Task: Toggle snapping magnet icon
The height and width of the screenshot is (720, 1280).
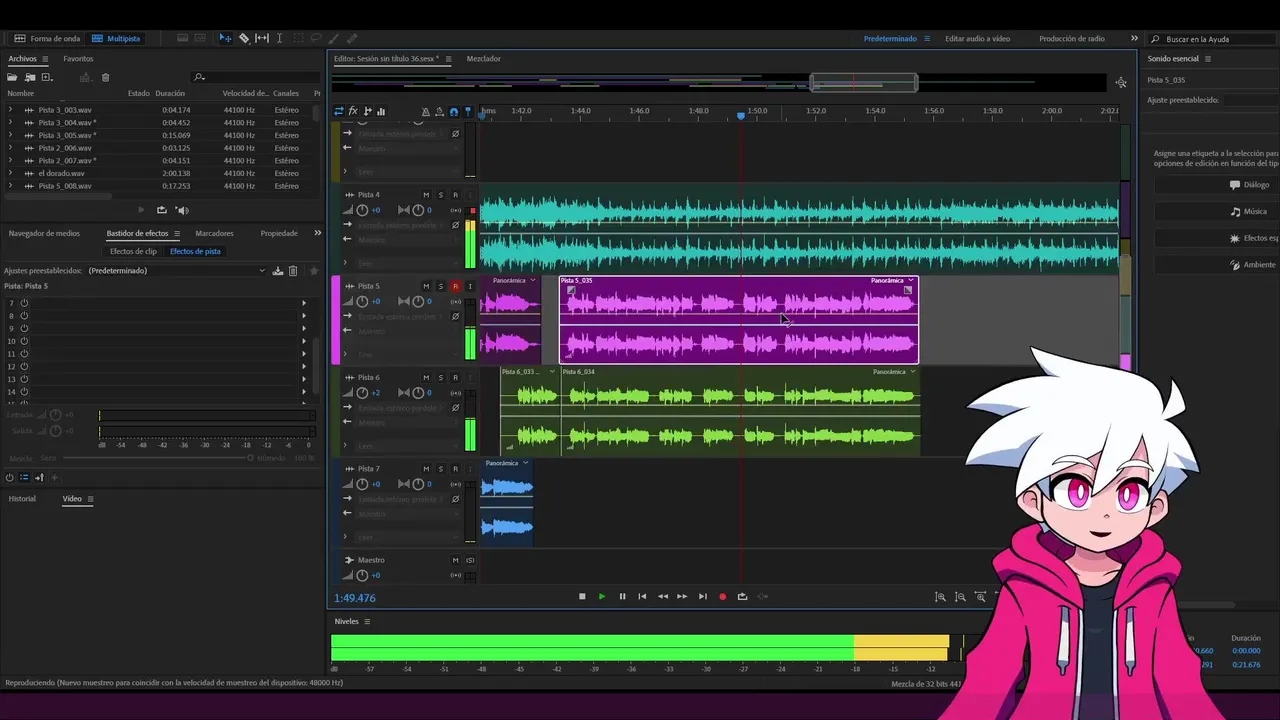Action: click(453, 112)
